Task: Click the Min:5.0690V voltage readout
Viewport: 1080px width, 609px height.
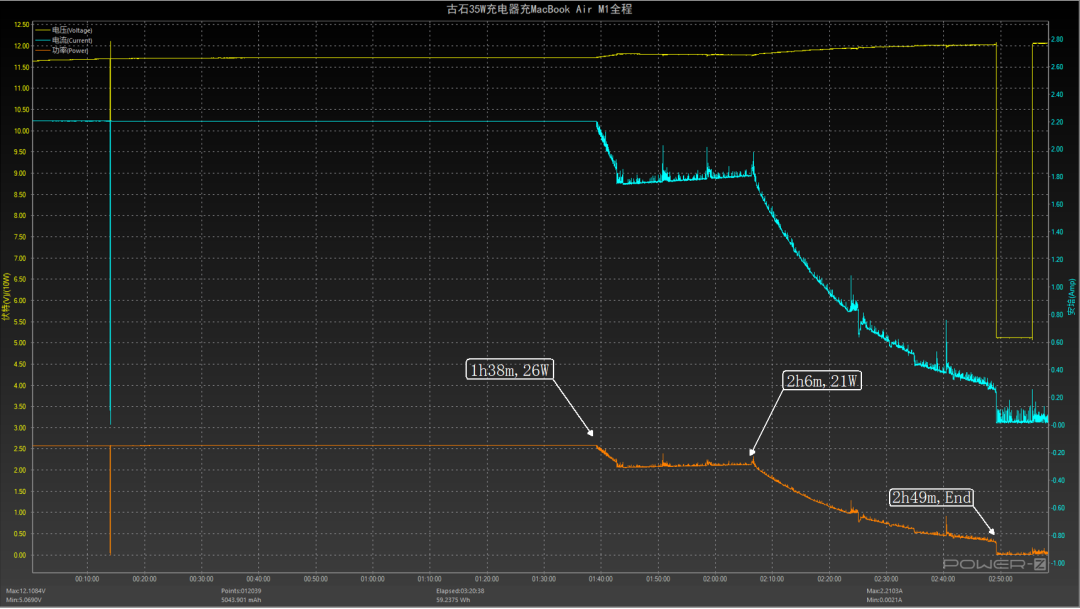Action: [24, 600]
